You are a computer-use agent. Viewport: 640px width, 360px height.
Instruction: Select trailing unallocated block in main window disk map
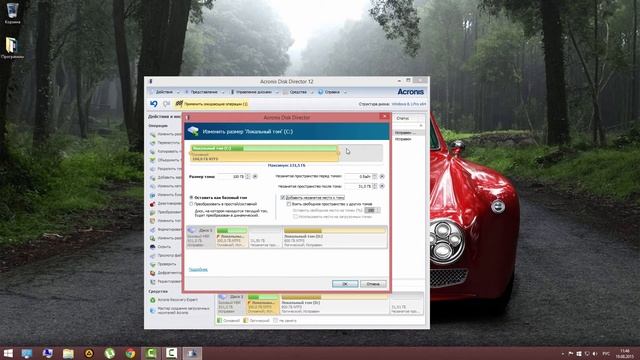407,304
